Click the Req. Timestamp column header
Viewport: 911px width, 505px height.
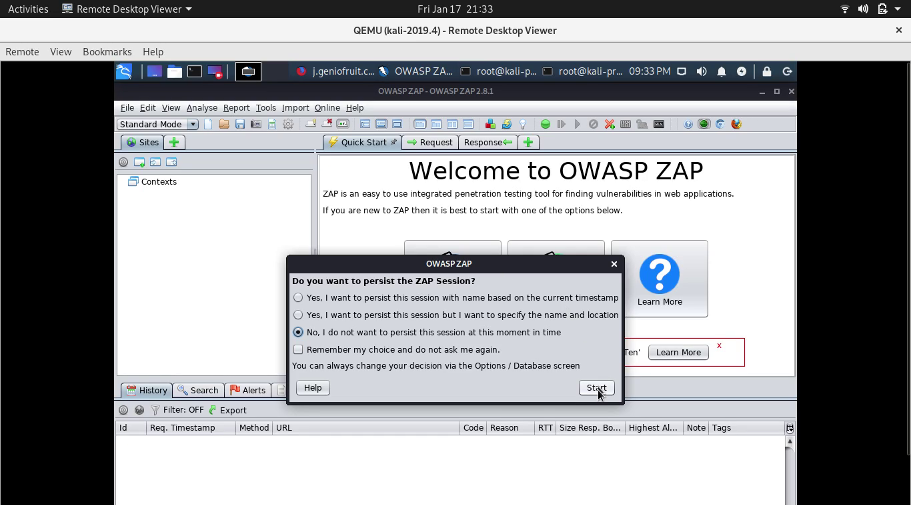pos(191,428)
